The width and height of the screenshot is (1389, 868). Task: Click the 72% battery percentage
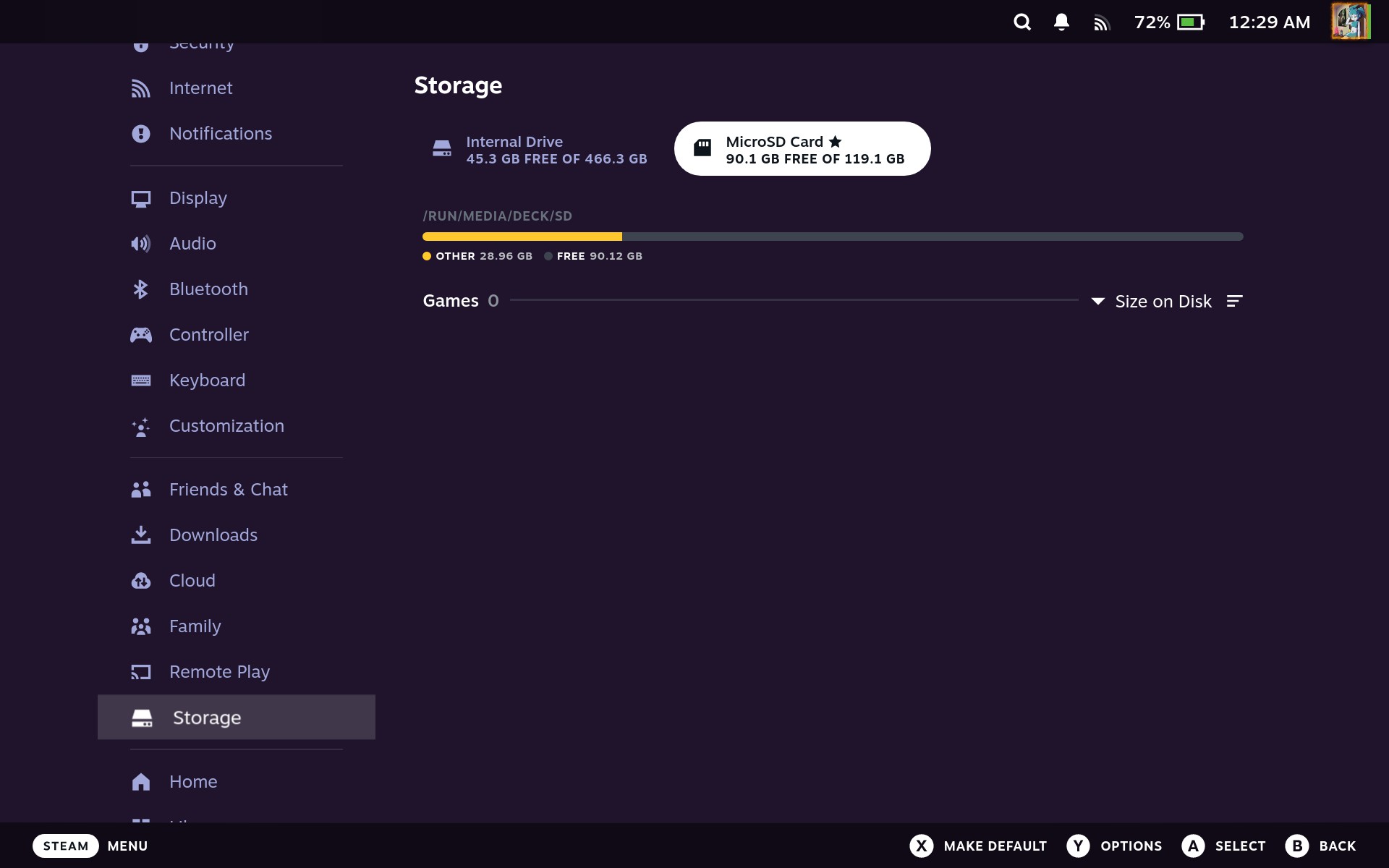[1152, 22]
